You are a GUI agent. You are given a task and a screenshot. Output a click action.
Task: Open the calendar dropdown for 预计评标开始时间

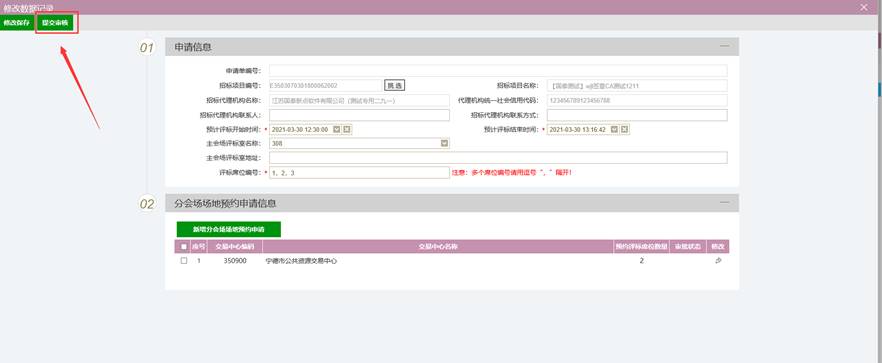click(x=337, y=129)
